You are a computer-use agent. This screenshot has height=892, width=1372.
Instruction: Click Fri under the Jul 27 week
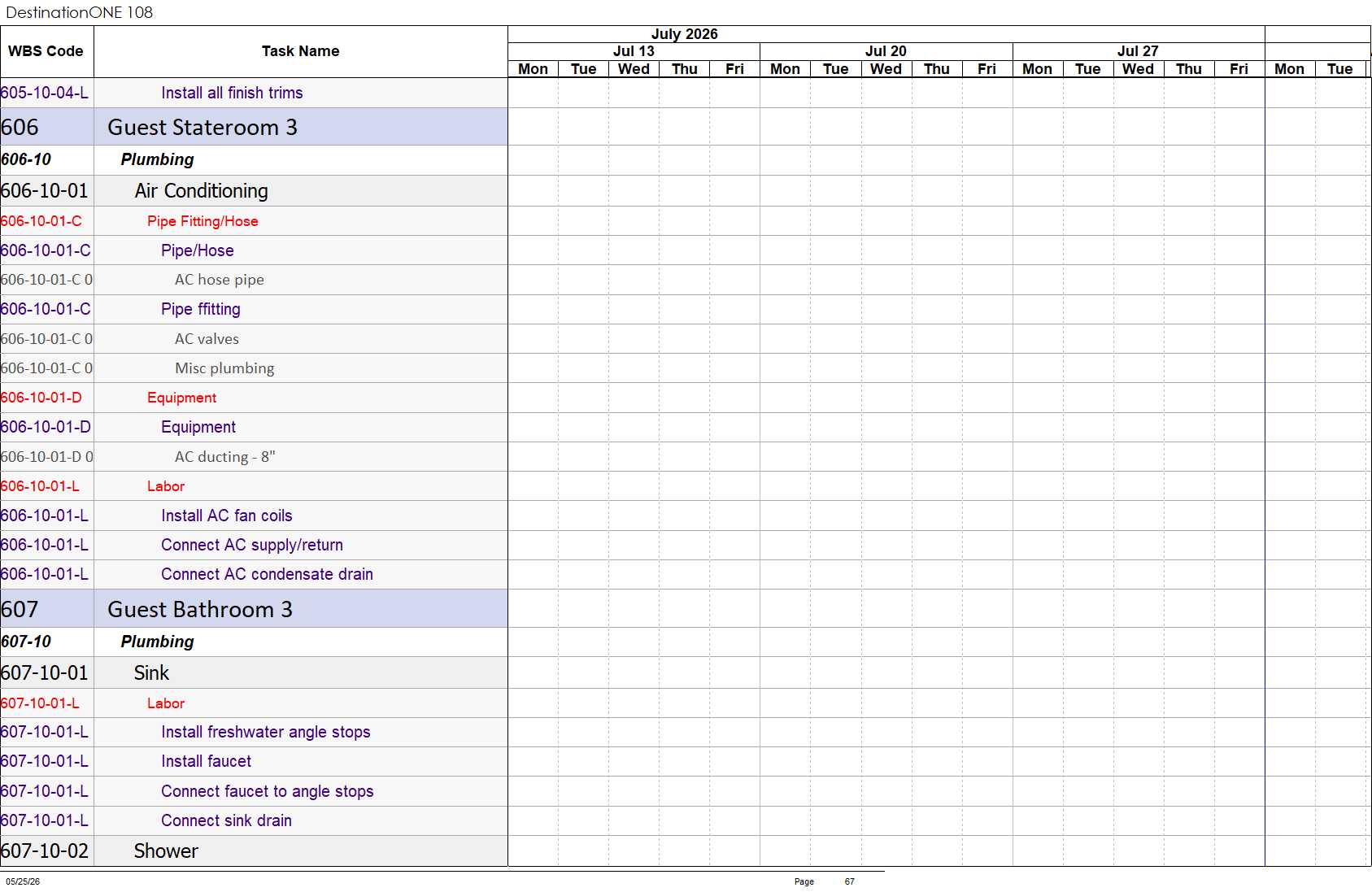1239,69
